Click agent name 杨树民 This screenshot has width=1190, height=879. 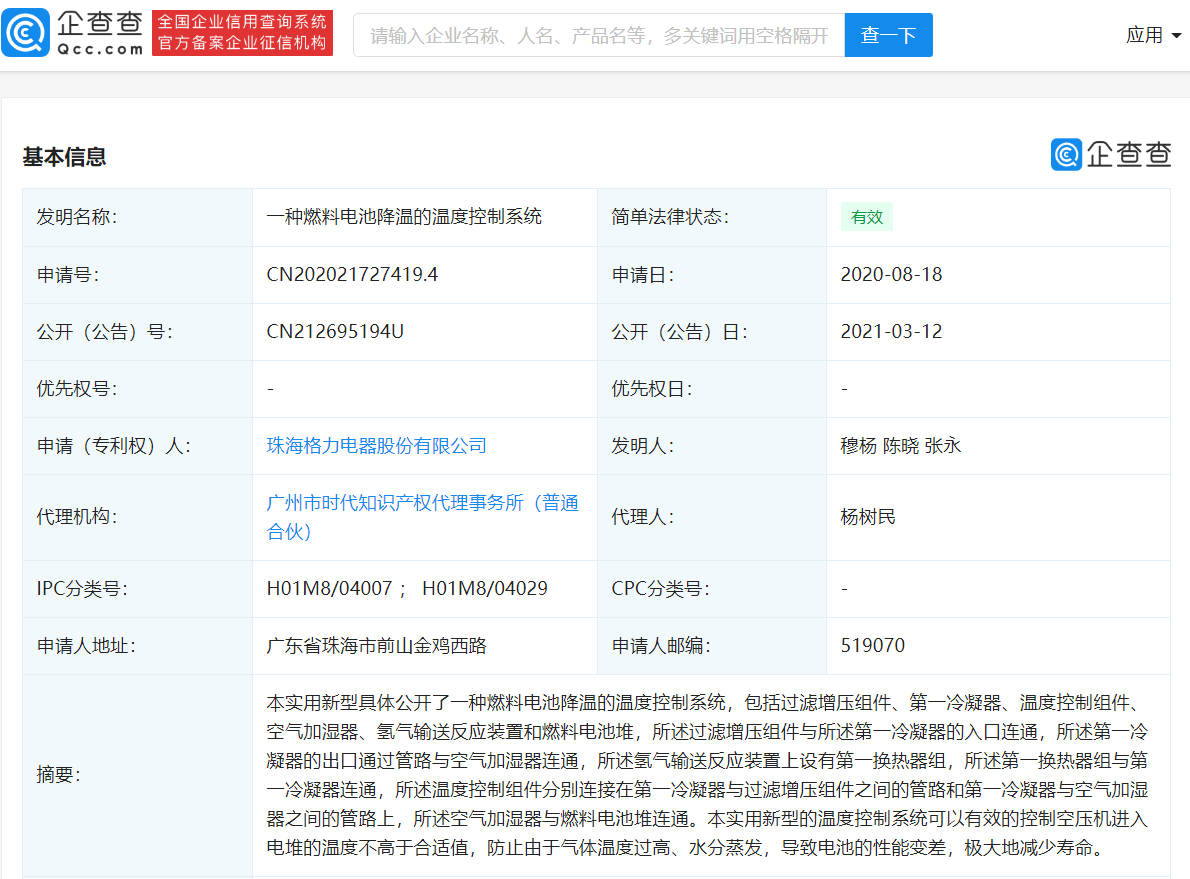[x=868, y=517]
